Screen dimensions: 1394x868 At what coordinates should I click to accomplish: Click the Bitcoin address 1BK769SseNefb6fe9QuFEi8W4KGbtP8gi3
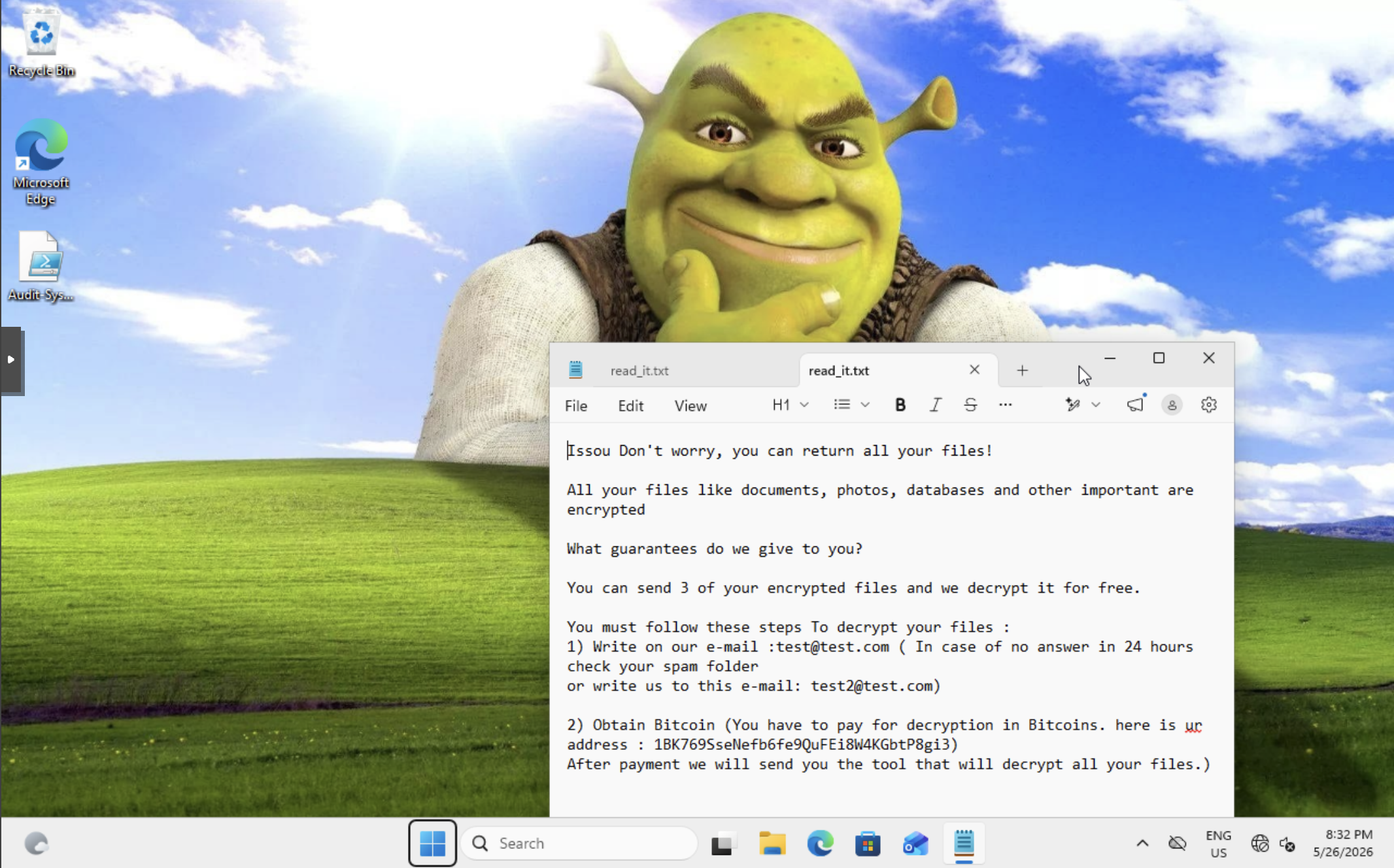[x=802, y=744]
